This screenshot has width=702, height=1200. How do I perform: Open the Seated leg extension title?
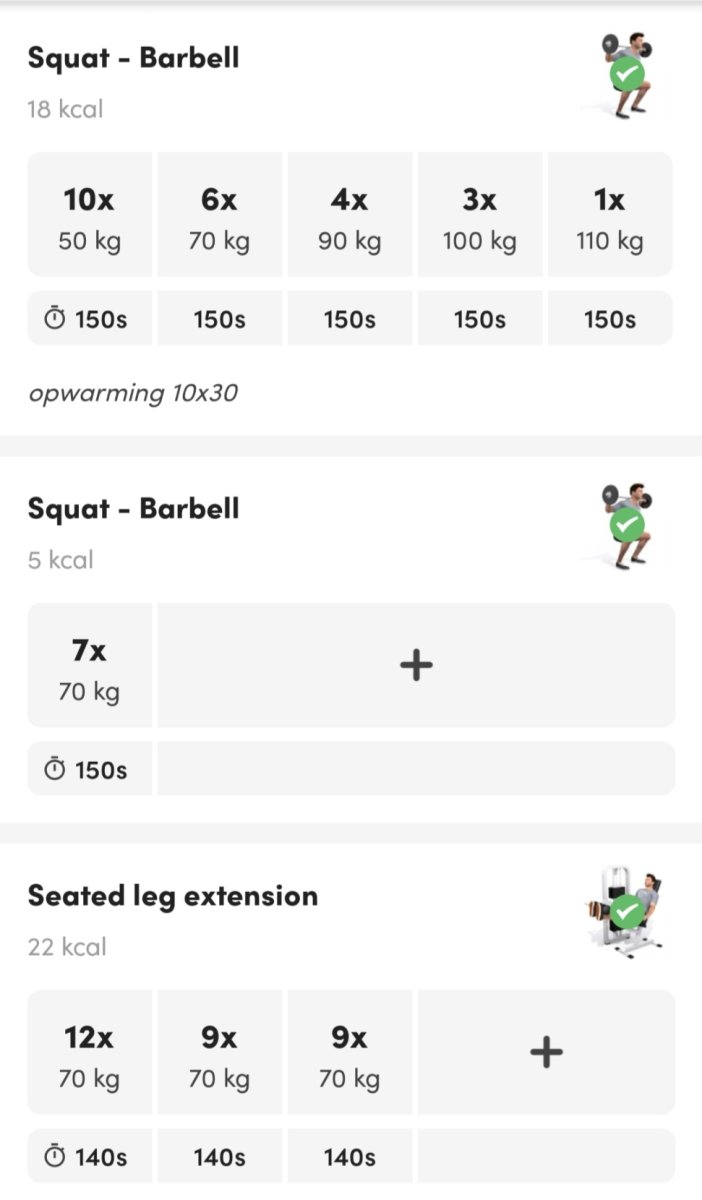click(x=172, y=895)
